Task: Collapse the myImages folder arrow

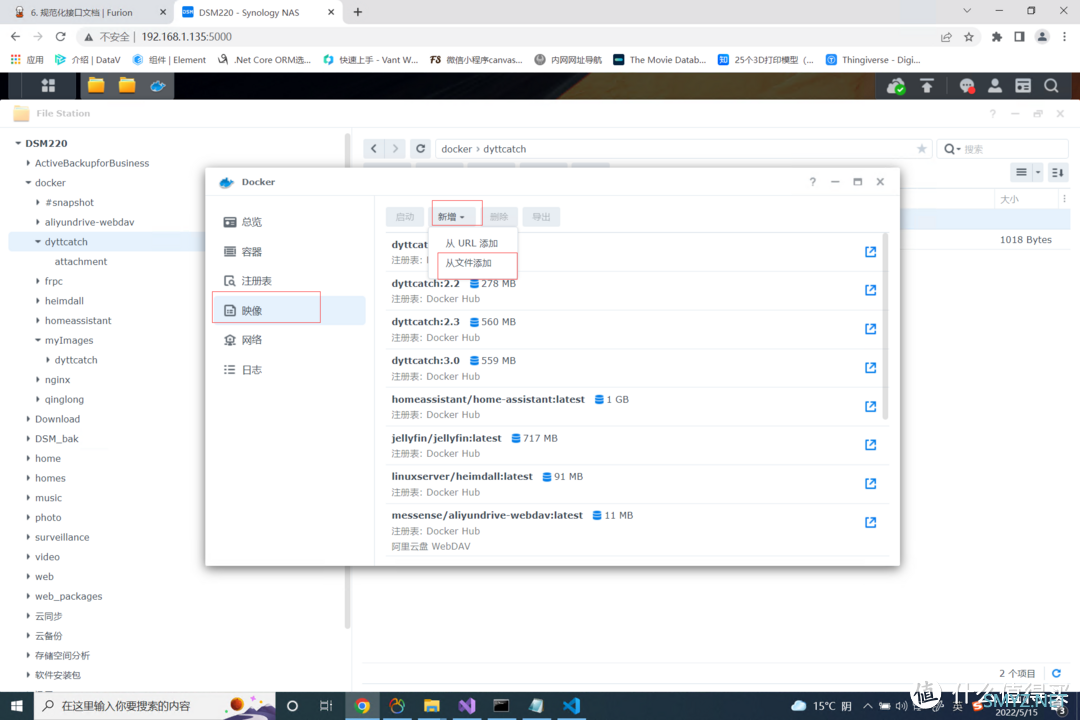Action: click(x=38, y=340)
